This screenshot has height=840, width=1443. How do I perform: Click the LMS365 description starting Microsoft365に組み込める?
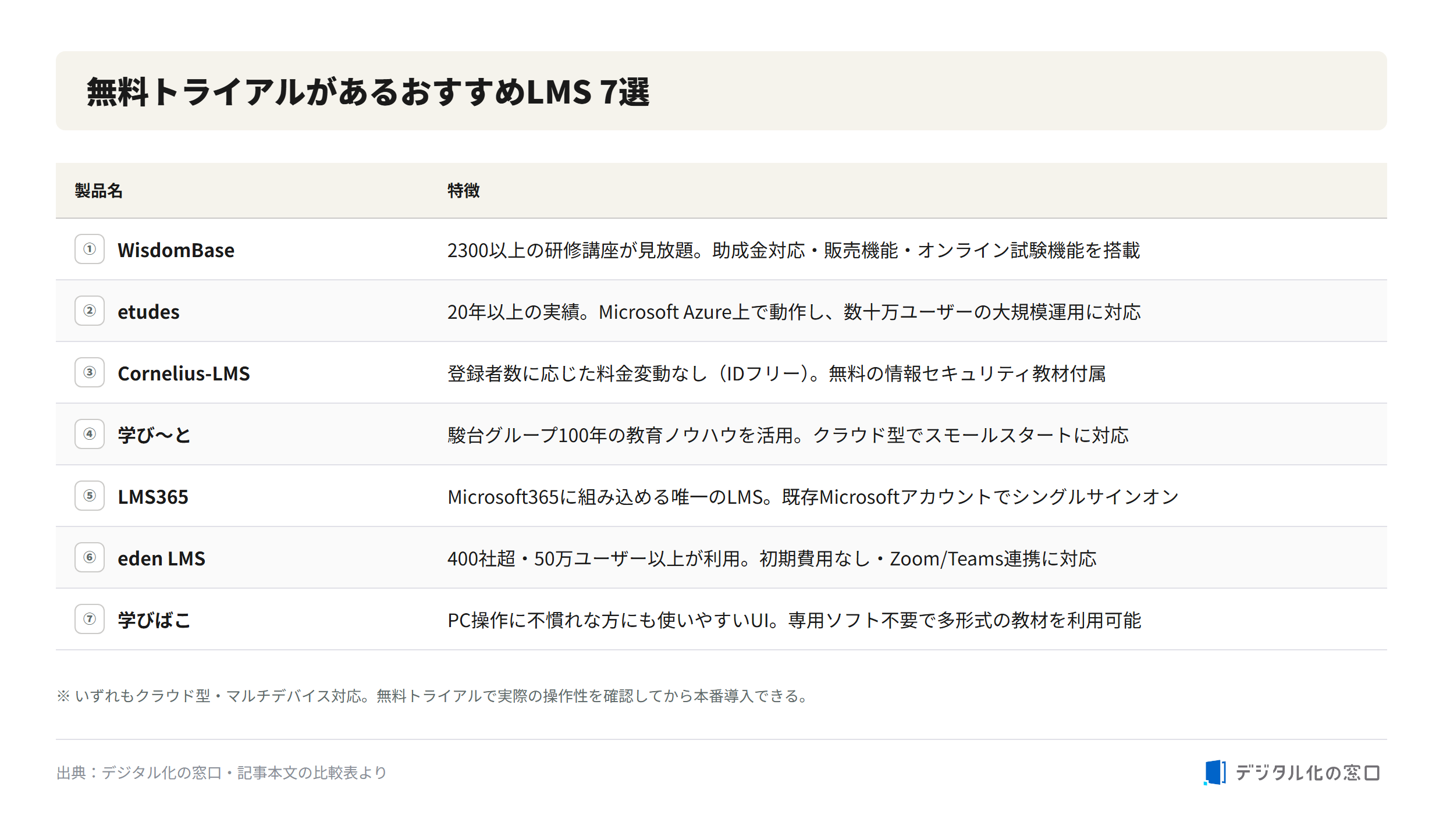click(813, 497)
